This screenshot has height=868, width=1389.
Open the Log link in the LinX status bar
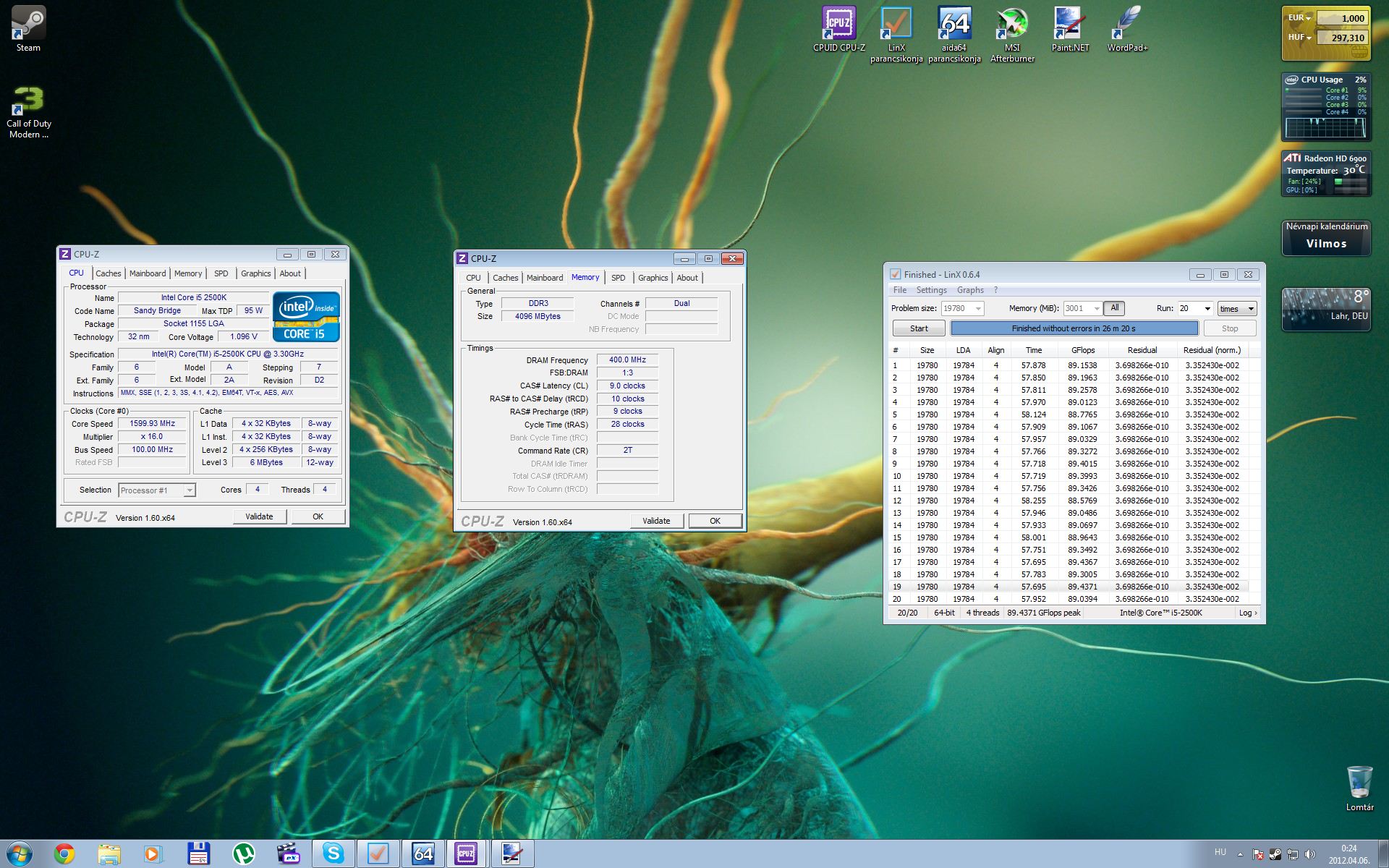(x=1247, y=613)
